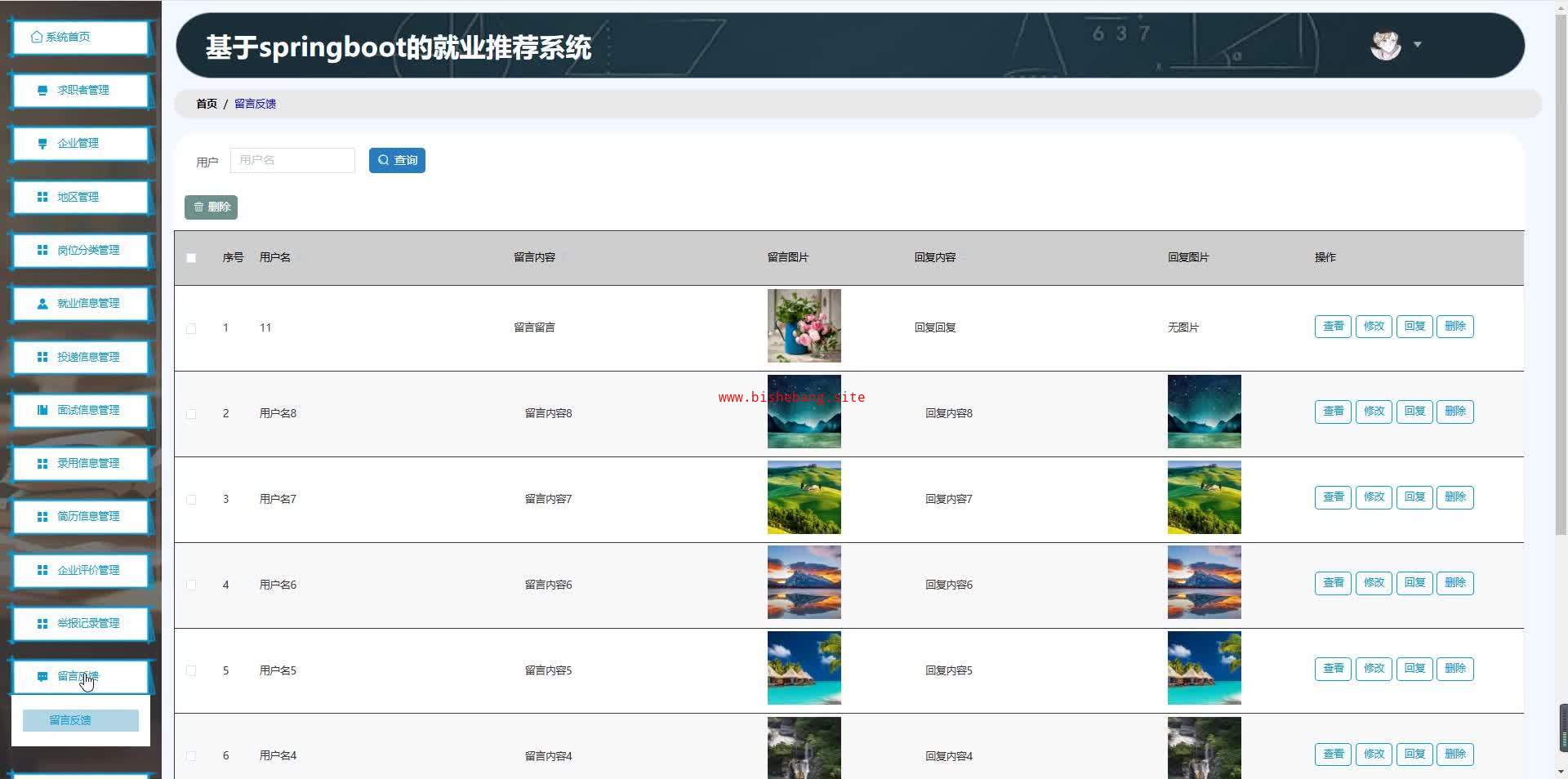Expand the 企业评价管理 sidebar menu

80,570
